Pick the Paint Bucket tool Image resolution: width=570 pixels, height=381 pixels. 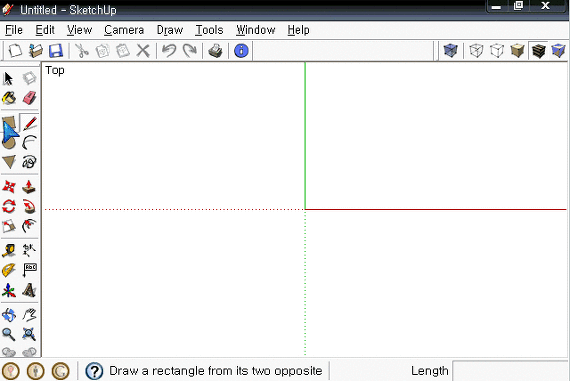point(9,98)
